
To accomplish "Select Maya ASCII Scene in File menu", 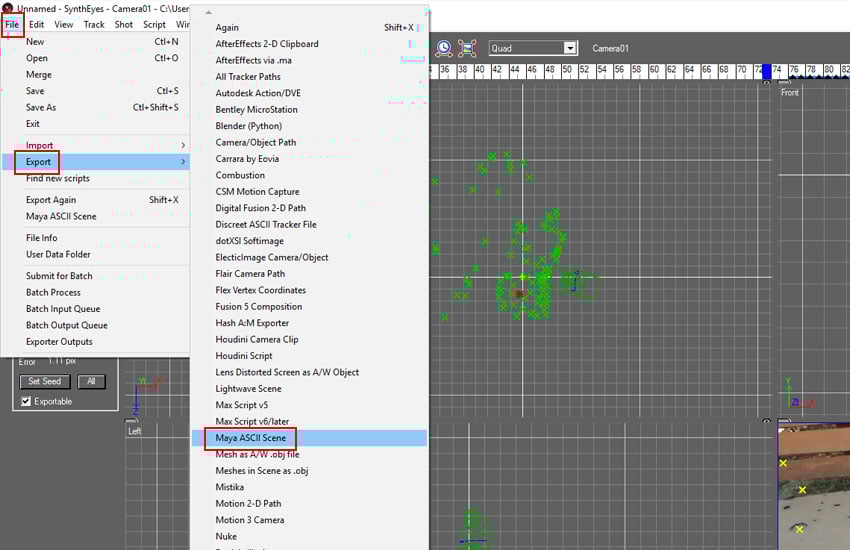I will [96, 216].
